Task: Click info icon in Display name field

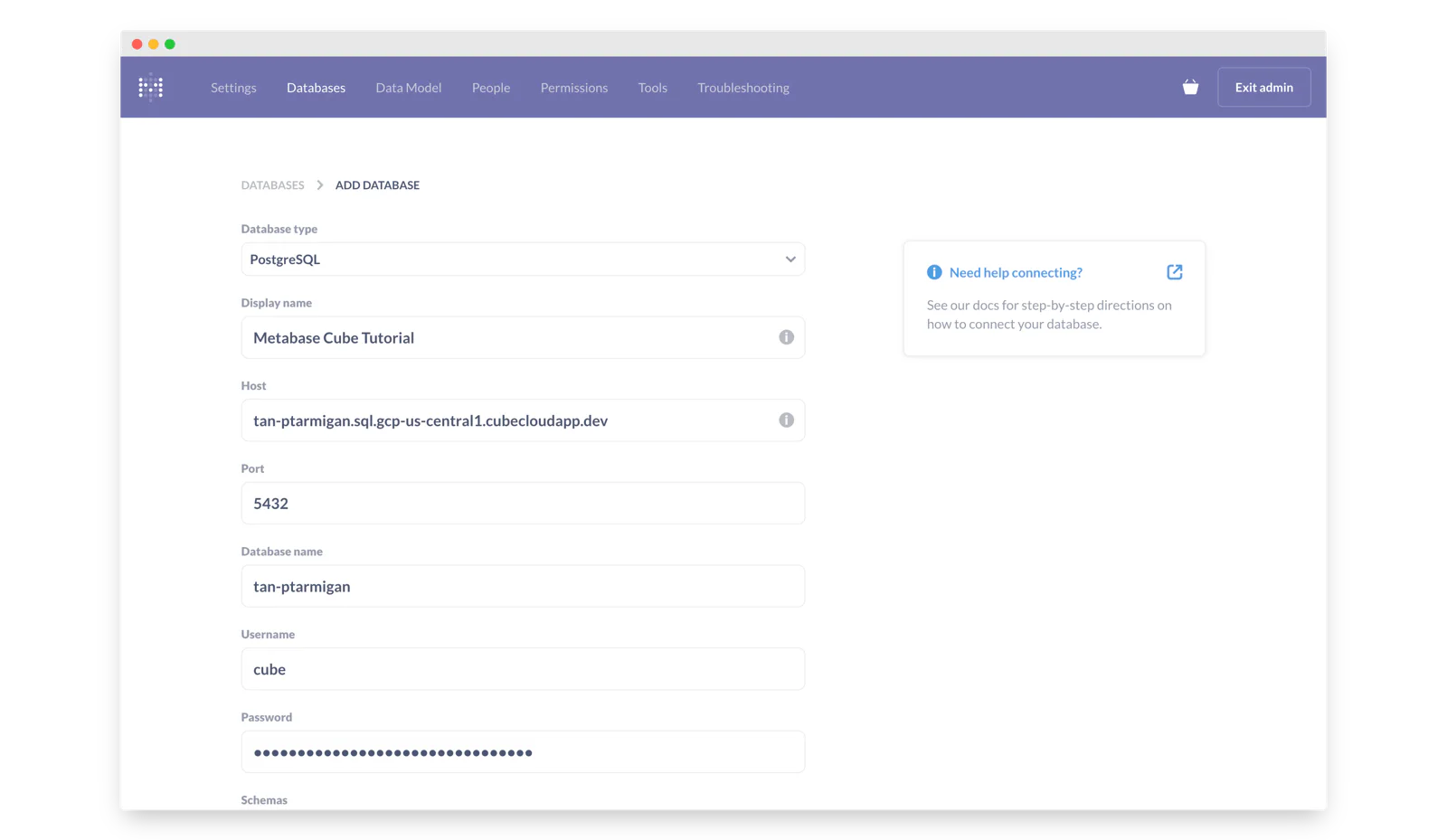Action: click(786, 337)
